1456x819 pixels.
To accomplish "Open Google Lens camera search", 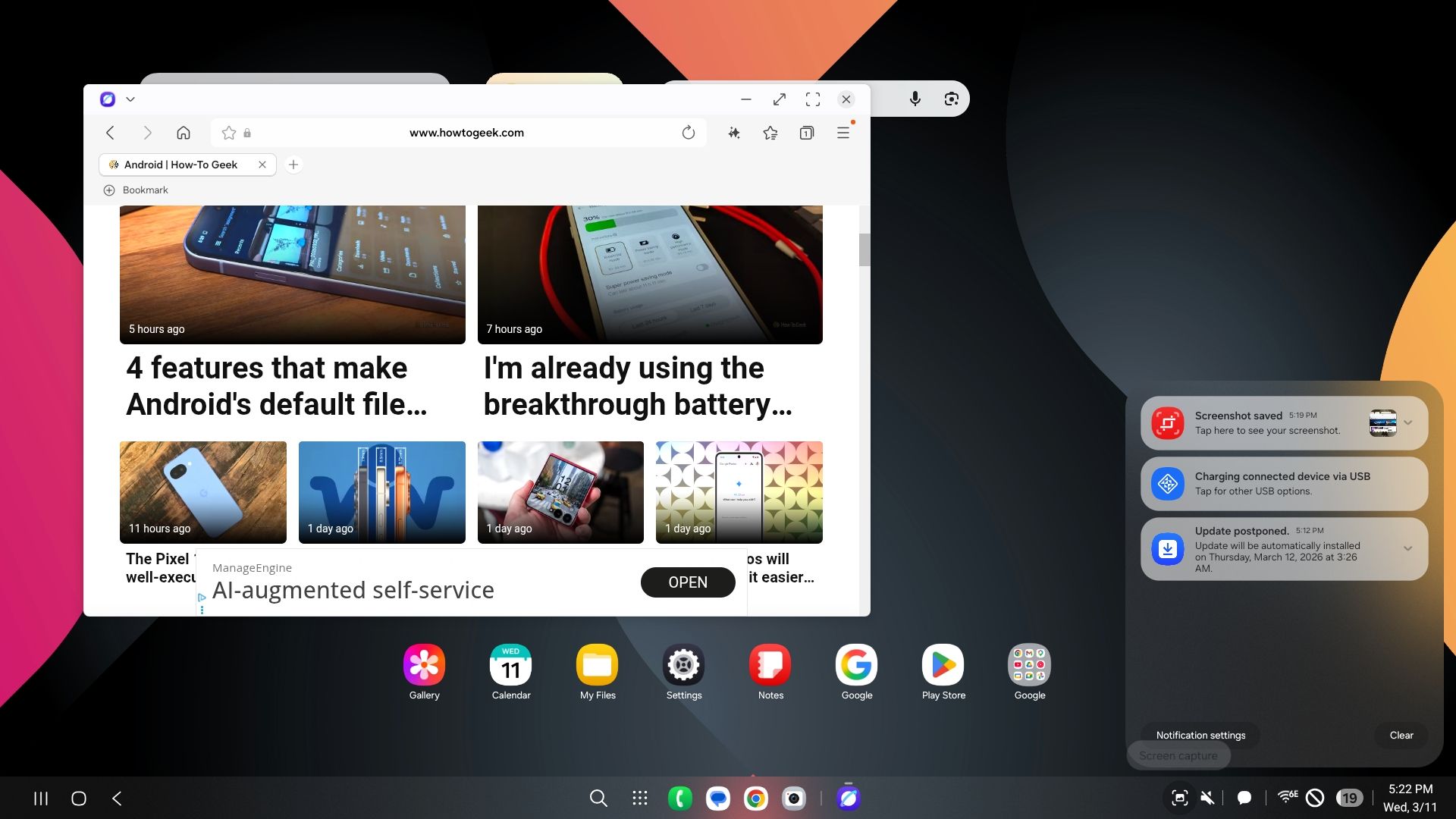I will click(952, 99).
